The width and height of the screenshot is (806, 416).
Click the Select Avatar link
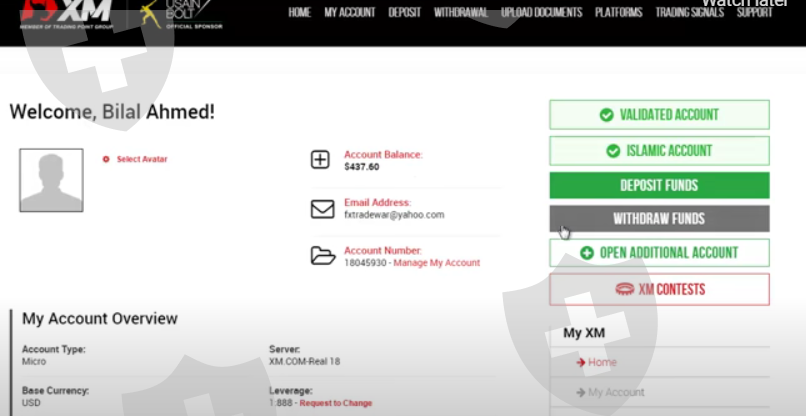click(x=142, y=159)
